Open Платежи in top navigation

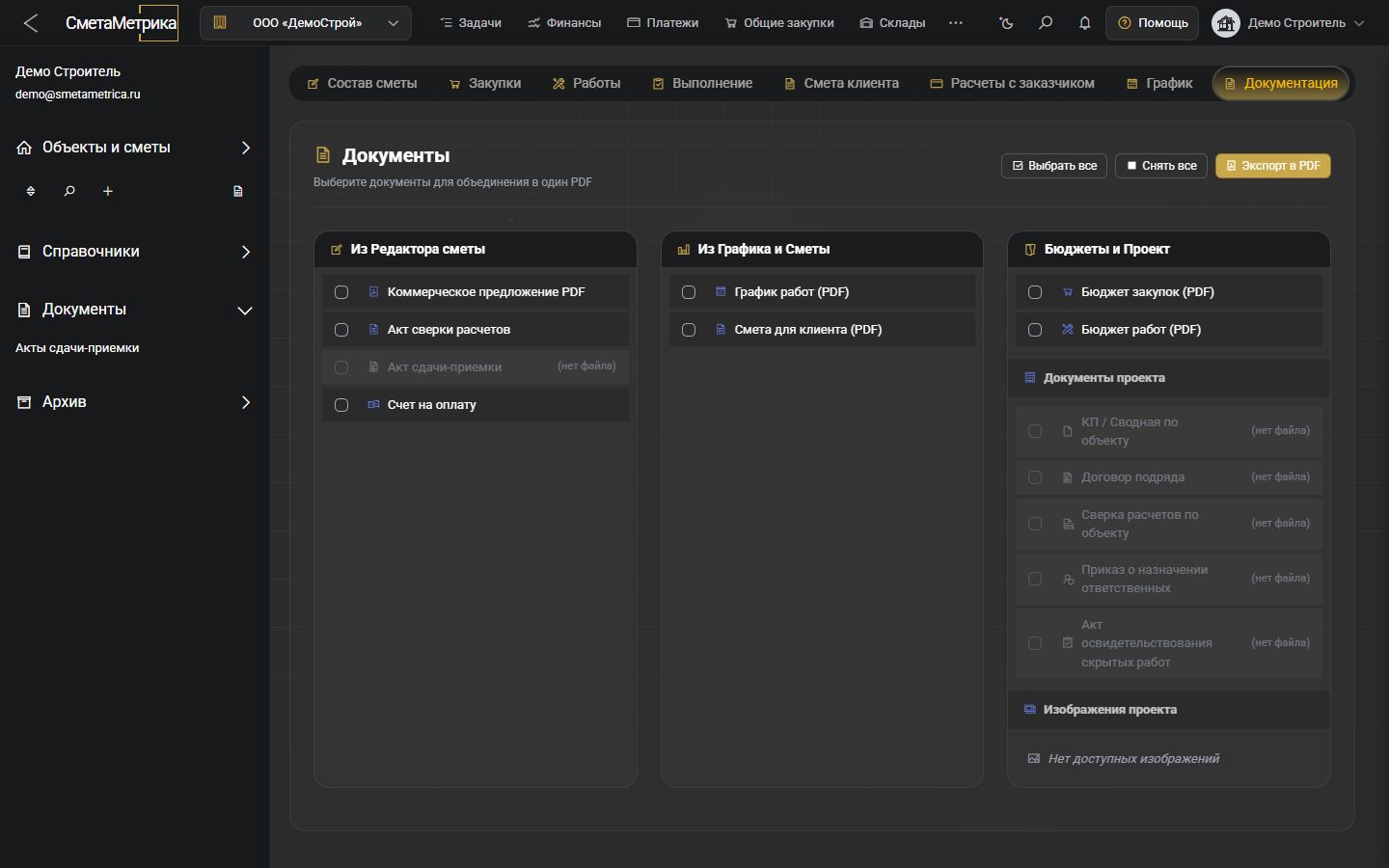(663, 23)
